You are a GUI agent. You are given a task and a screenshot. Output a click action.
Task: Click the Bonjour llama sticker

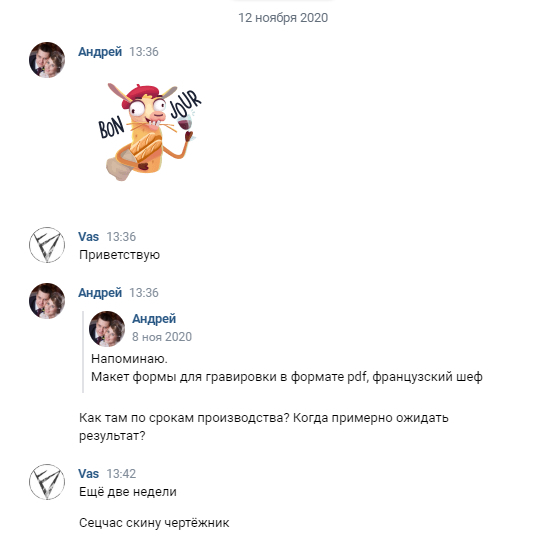[x=150, y=132]
